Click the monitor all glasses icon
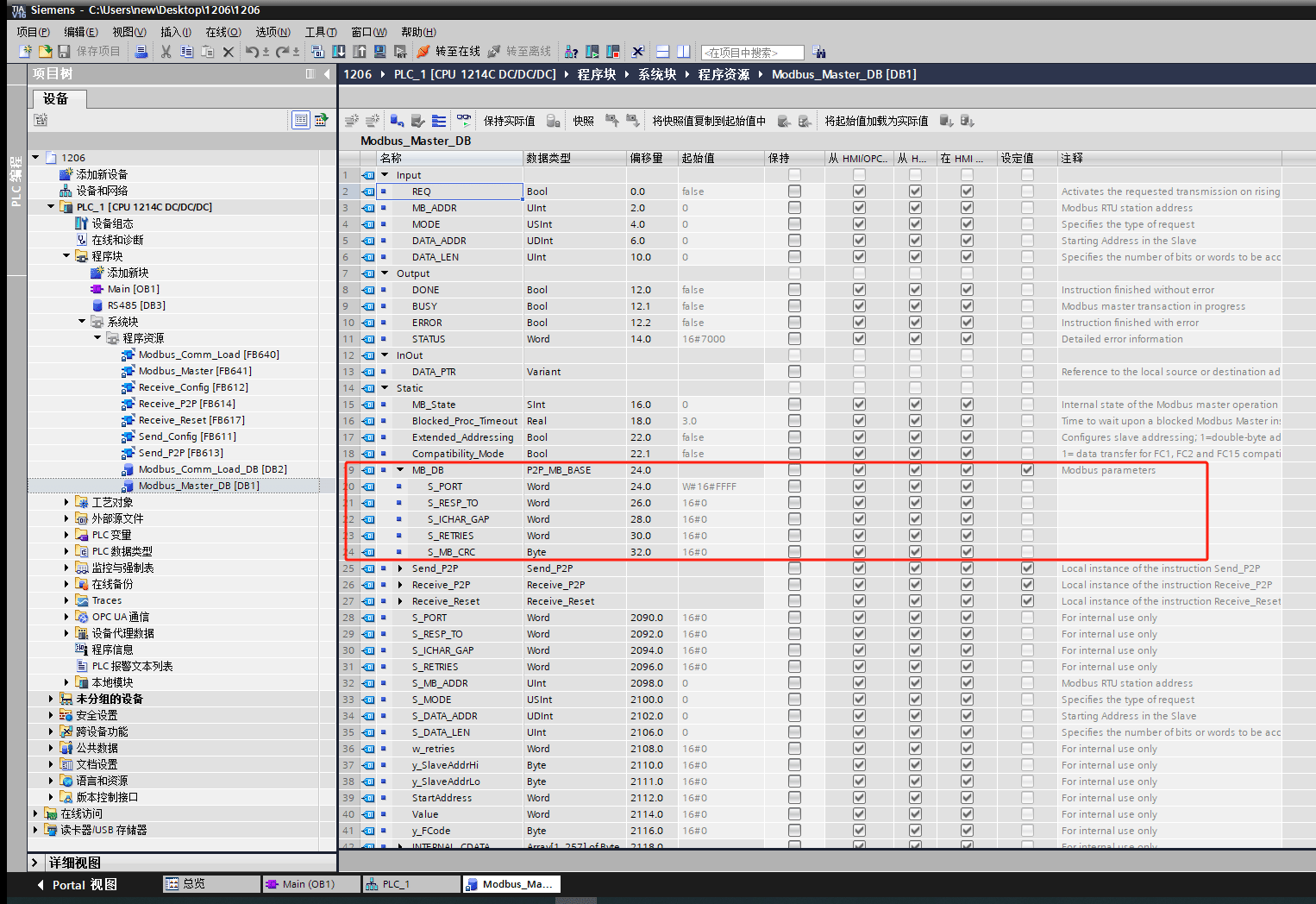Image resolution: width=1316 pixels, height=904 pixels. 464,121
